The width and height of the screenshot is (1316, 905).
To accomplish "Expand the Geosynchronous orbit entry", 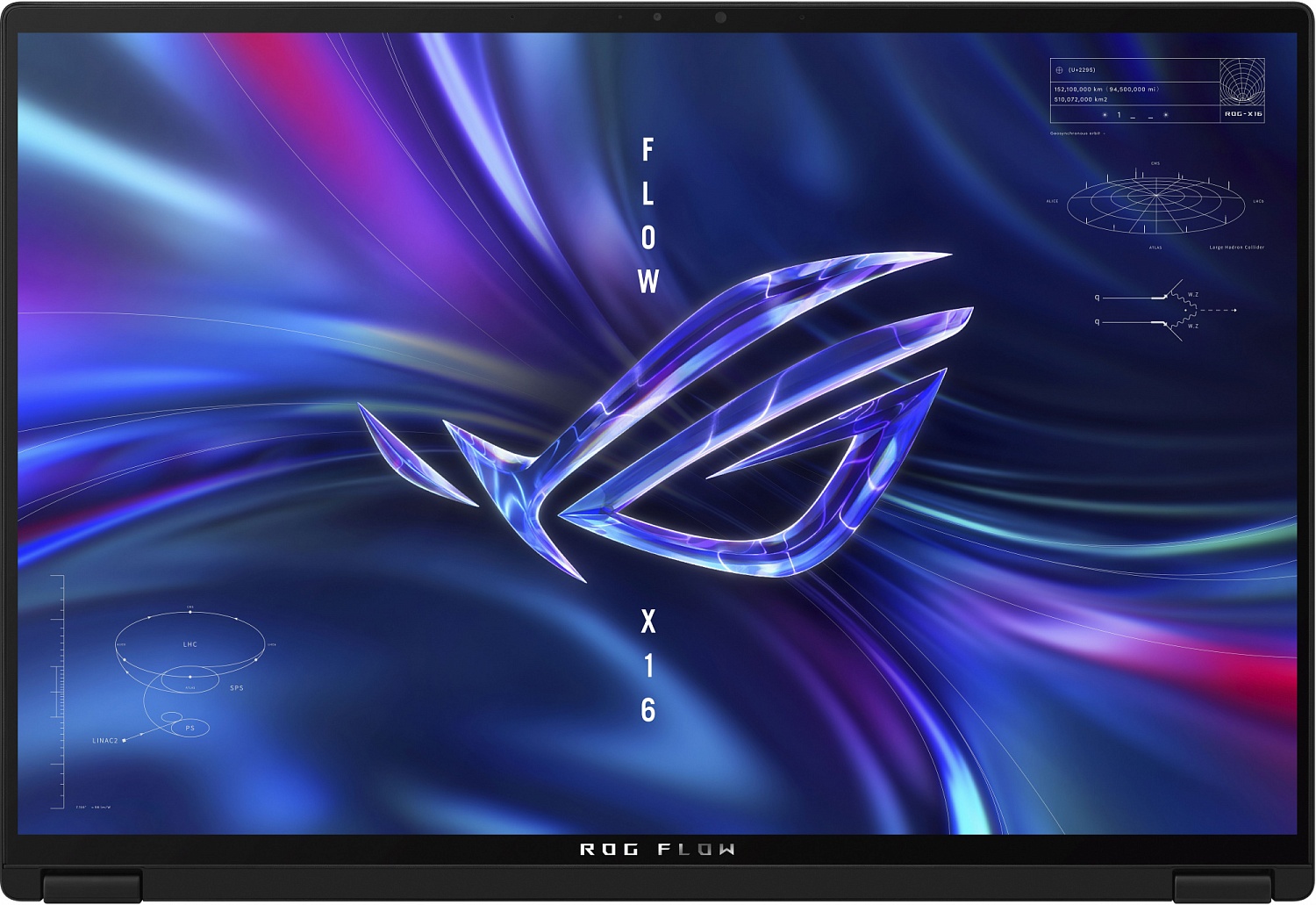I will point(1076,132).
